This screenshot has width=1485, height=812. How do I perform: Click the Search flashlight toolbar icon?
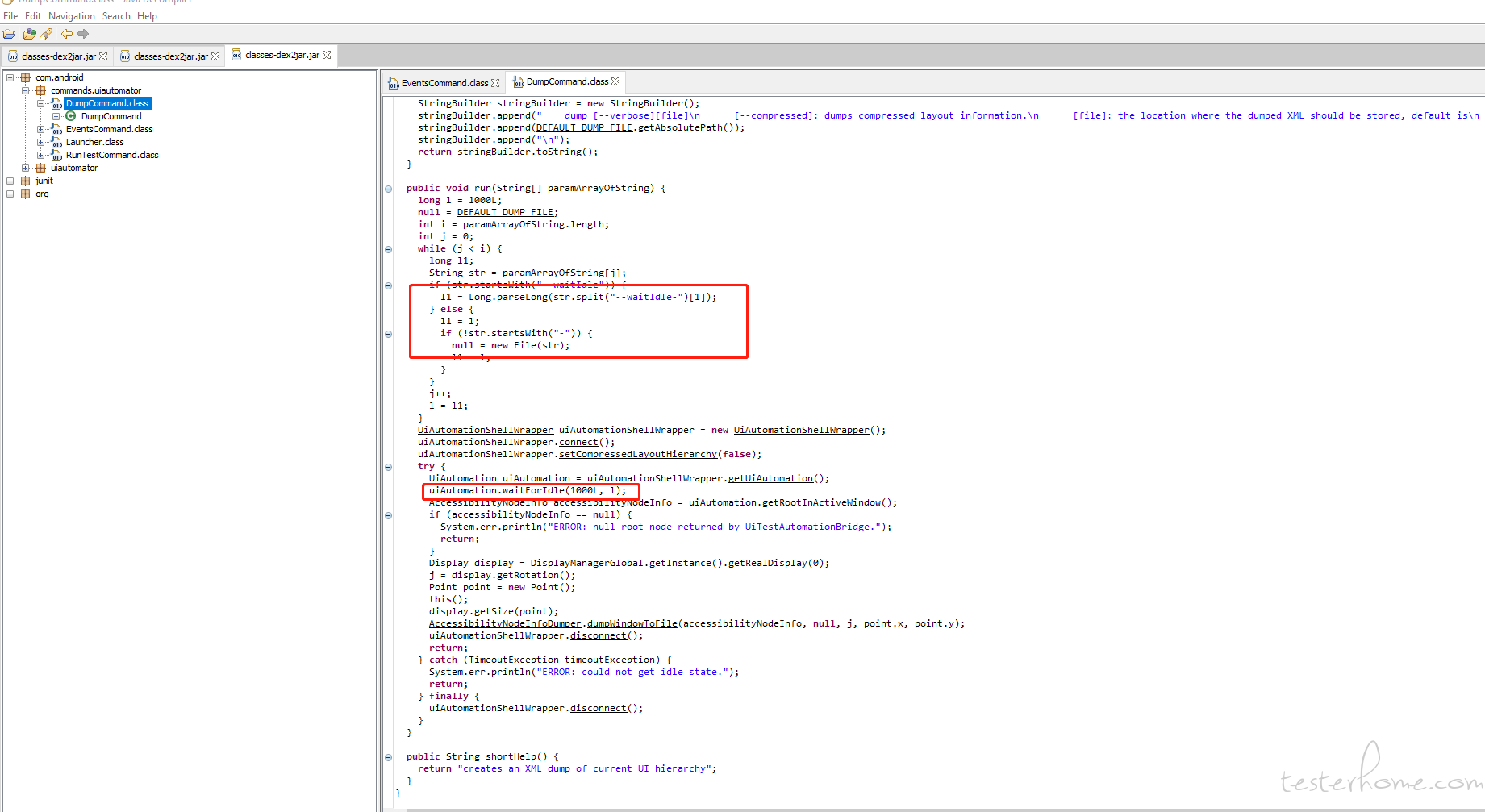click(x=47, y=34)
